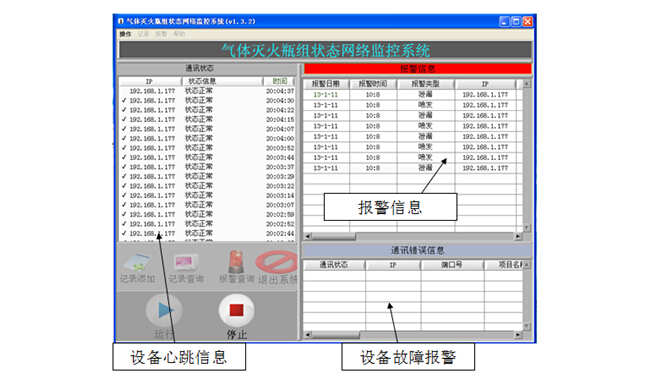The height and width of the screenshot is (378, 661).
Task: Click alarm table's right horizontal scroll arrow
Action: click(518, 236)
